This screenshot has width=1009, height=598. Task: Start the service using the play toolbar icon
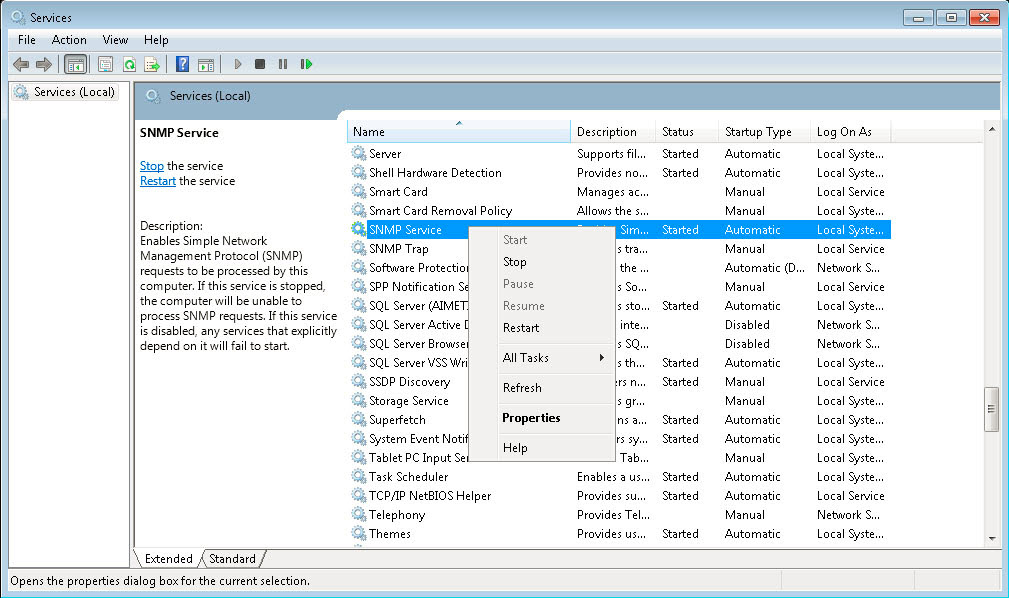point(237,64)
